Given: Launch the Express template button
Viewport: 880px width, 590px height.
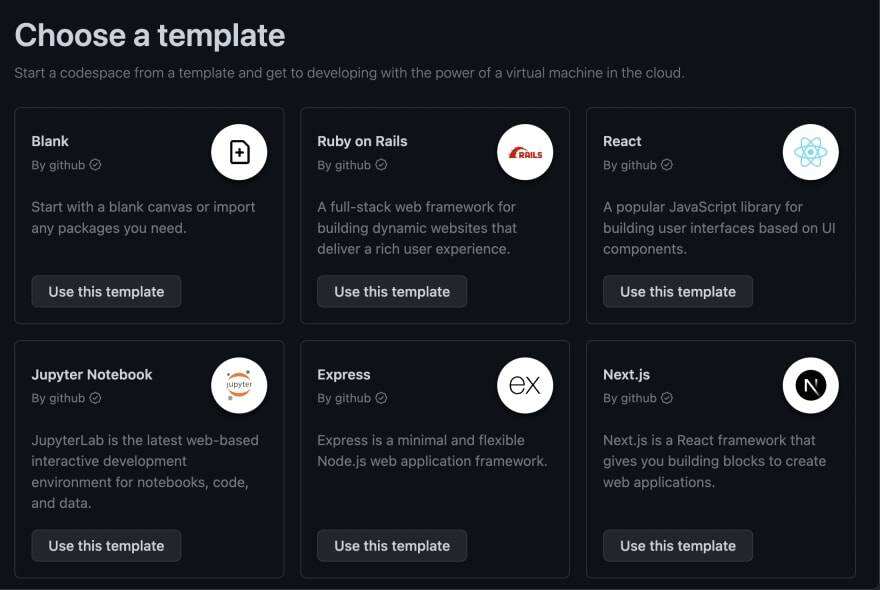Looking at the screenshot, I should pyautogui.click(x=392, y=546).
